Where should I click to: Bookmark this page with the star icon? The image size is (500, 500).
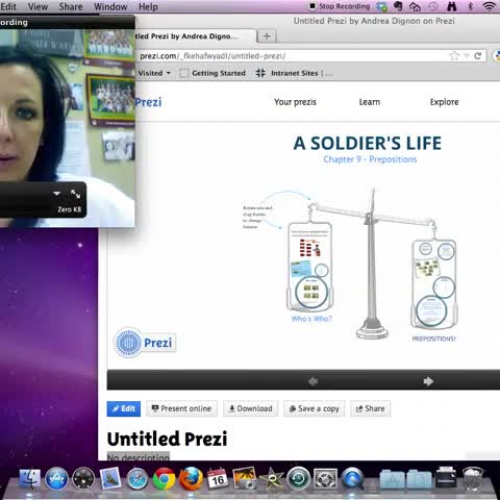pyautogui.click(x=454, y=56)
